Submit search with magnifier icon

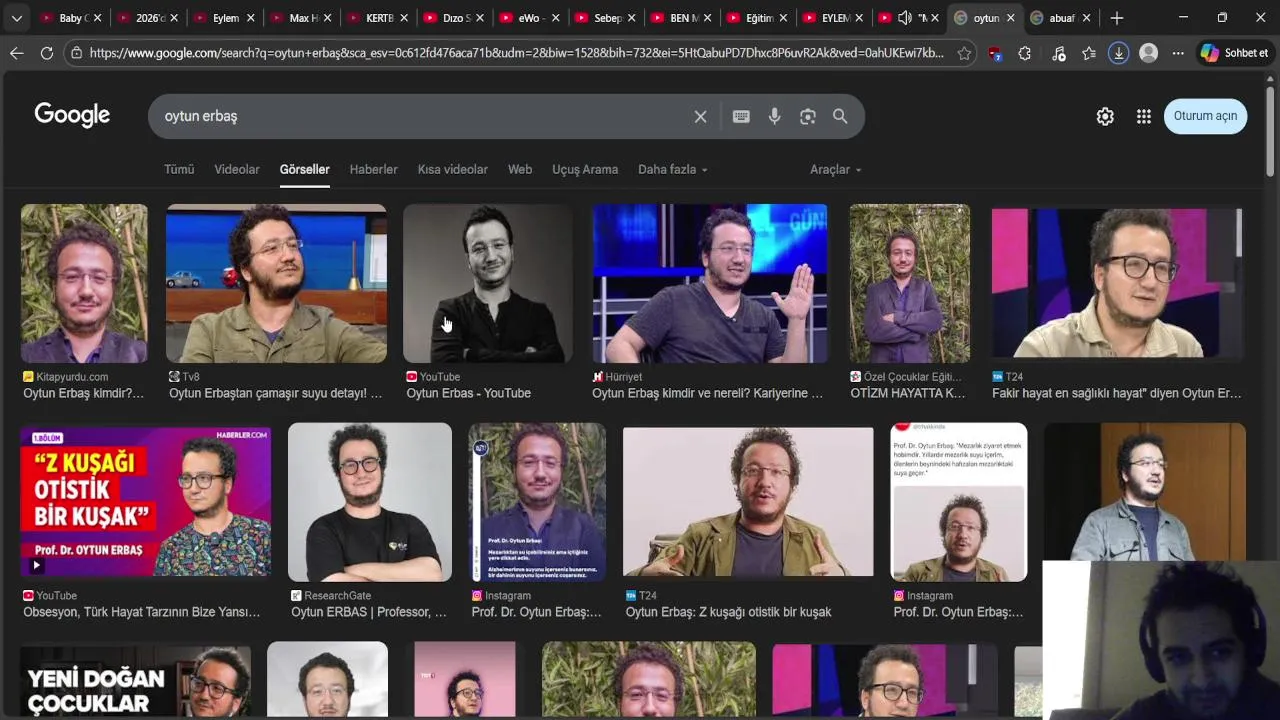coord(840,116)
